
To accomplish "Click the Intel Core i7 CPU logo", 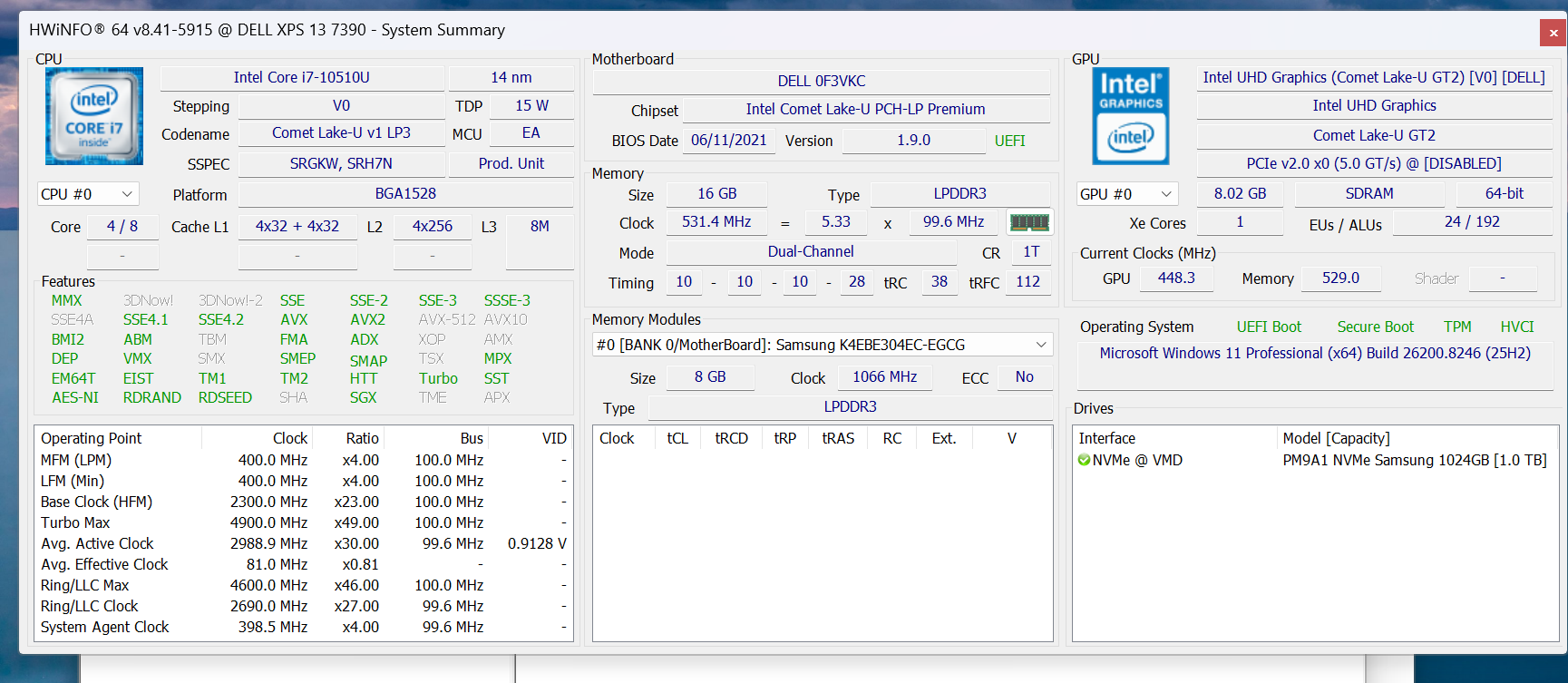I will (x=94, y=116).
